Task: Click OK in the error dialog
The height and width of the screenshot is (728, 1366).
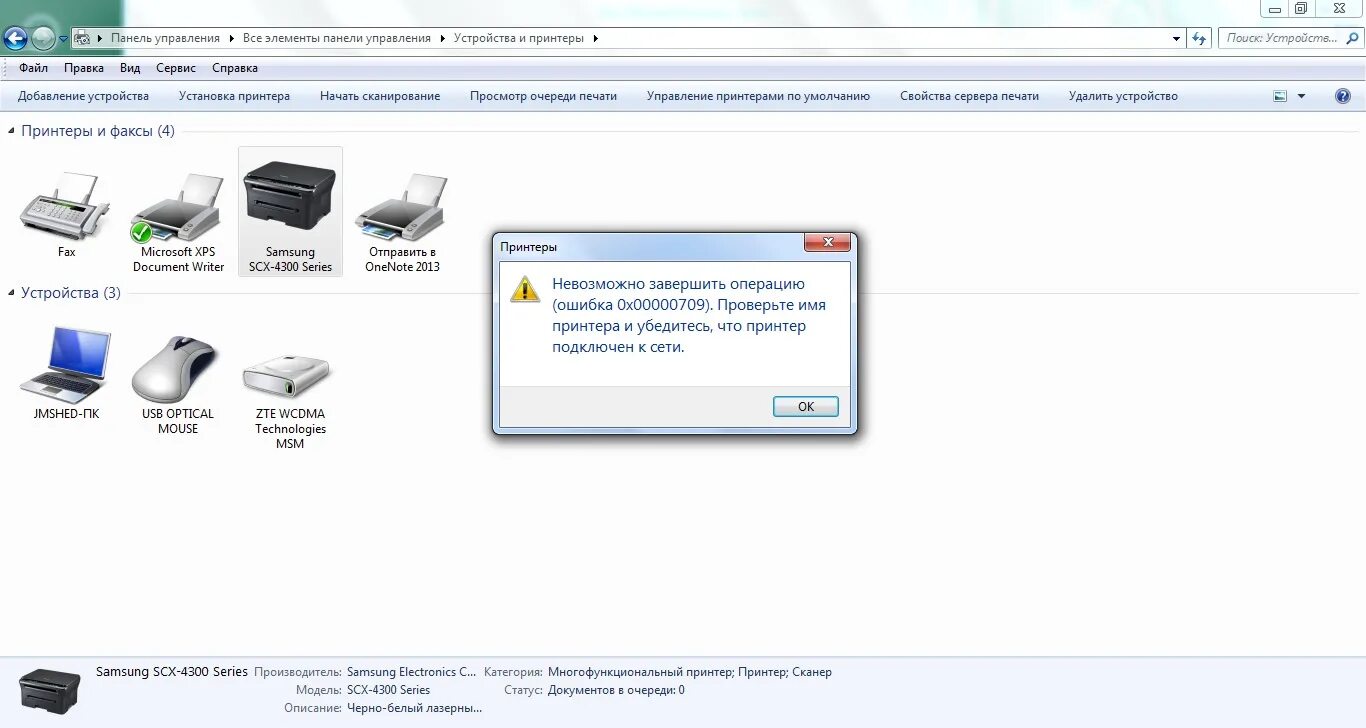Action: click(x=806, y=406)
